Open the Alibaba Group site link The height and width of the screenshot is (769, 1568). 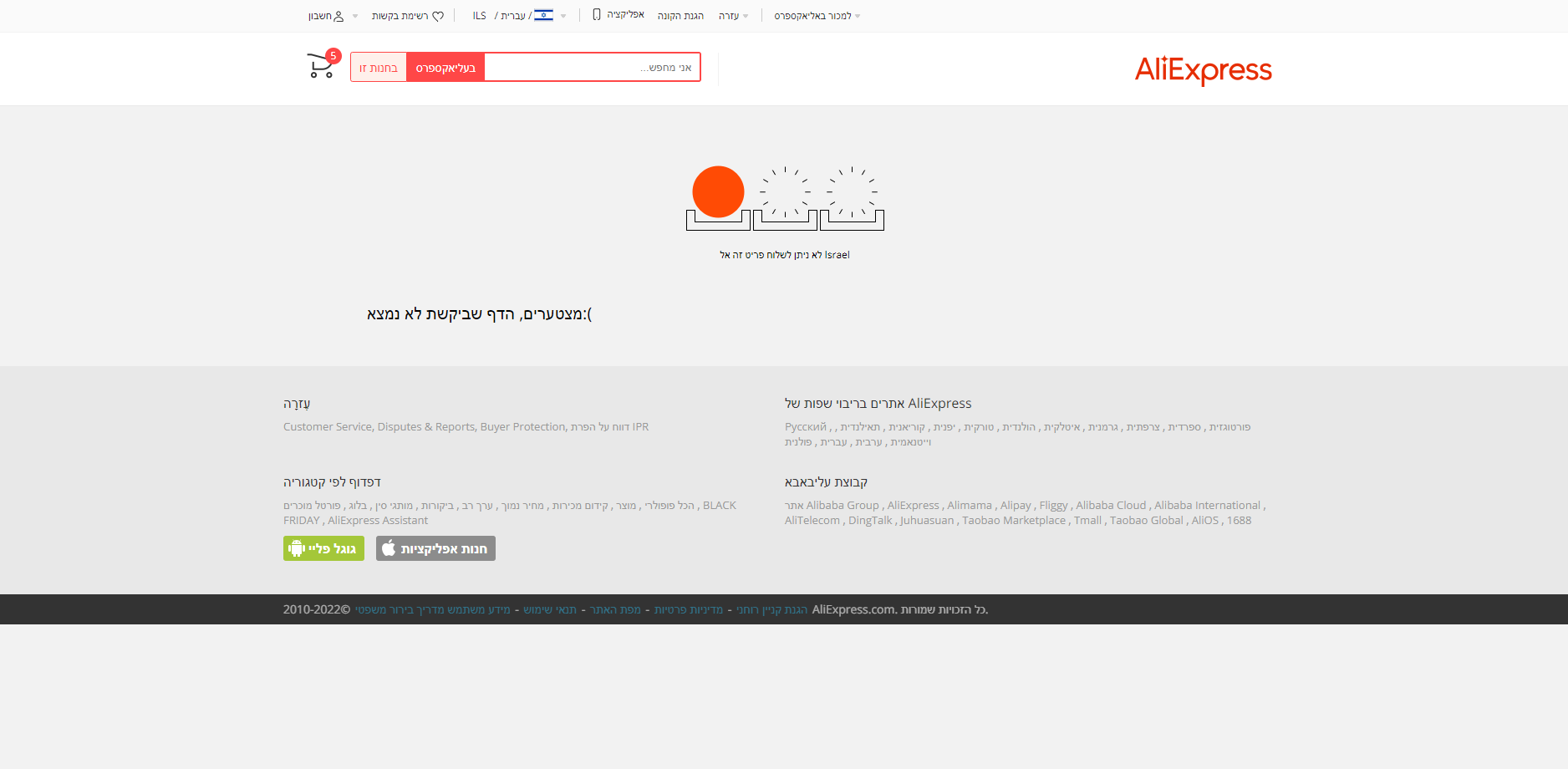coord(832,505)
